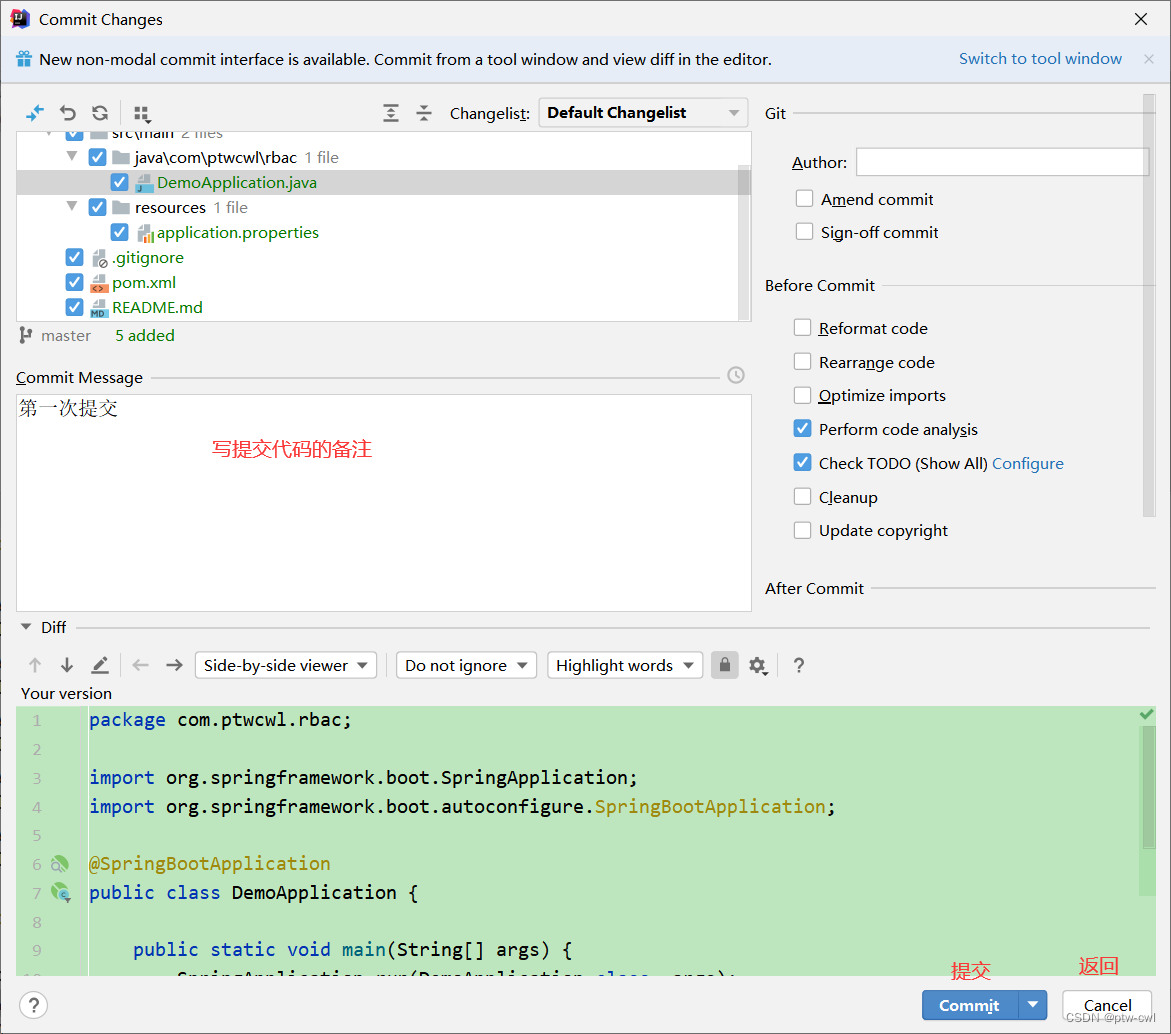Disable Check TODO checkbox
The height and width of the screenshot is (1034, 1171).
pyautogui.click(x=802, y=463)
